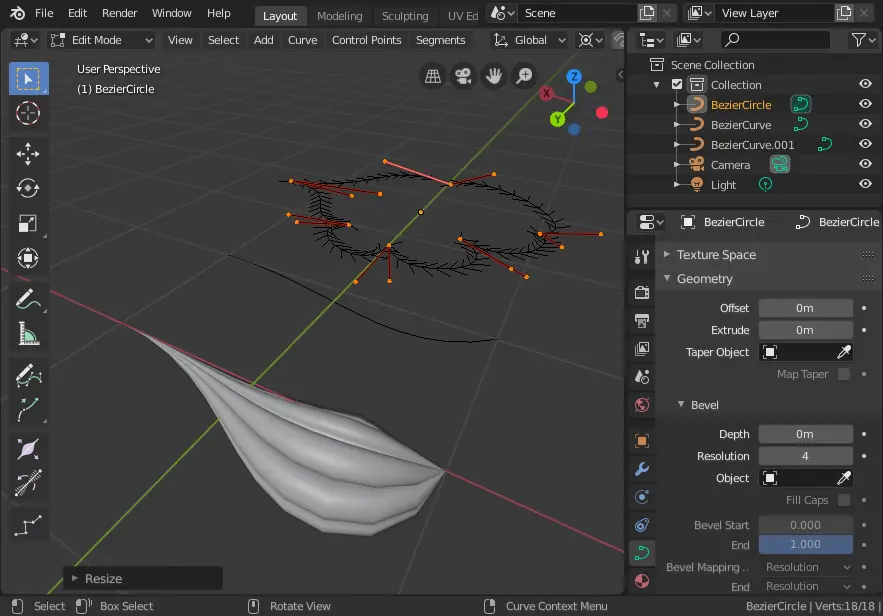Click the Segments header menu

pos(440,40)
